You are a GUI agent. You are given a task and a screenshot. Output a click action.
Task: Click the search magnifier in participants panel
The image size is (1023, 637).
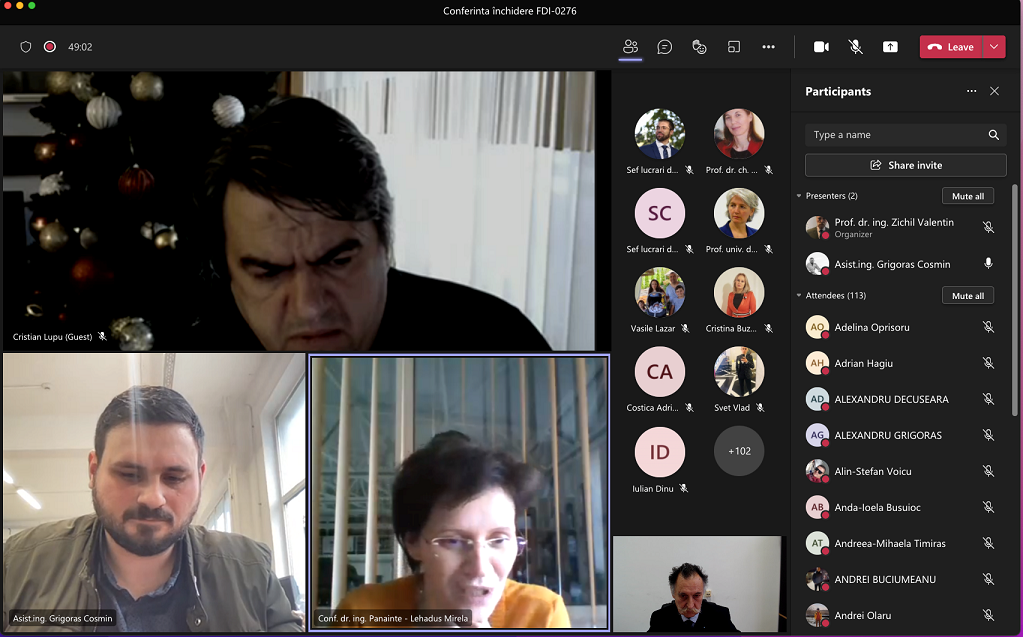click(x=993, y=135)
